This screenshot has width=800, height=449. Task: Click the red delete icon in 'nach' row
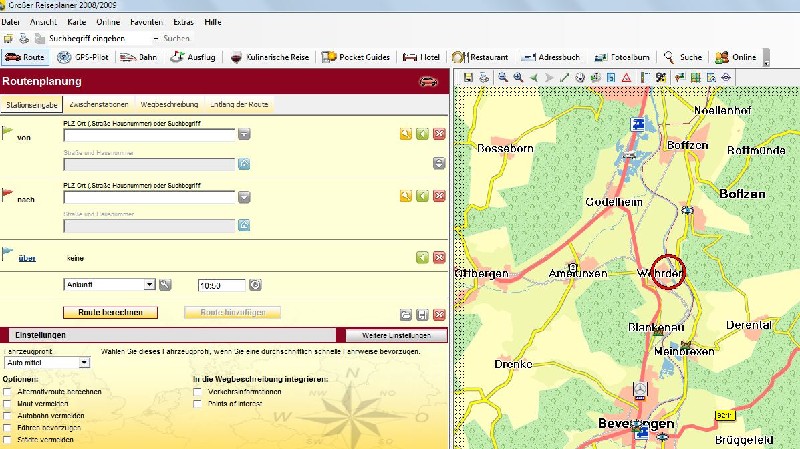tap(439, 198)
